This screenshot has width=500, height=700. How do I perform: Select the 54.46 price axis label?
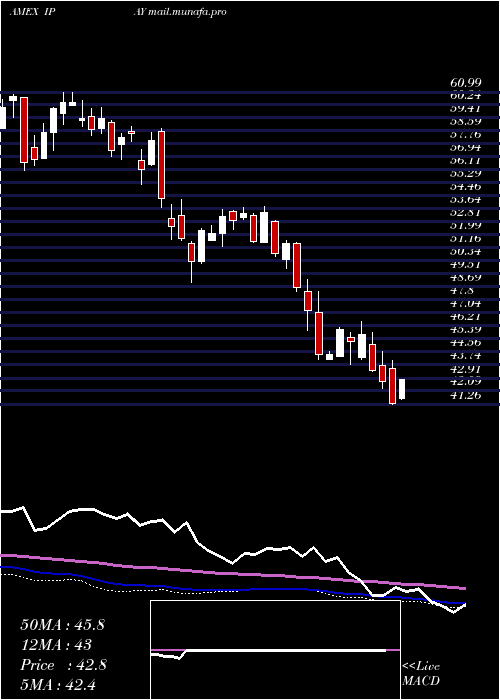click(465, 187)
